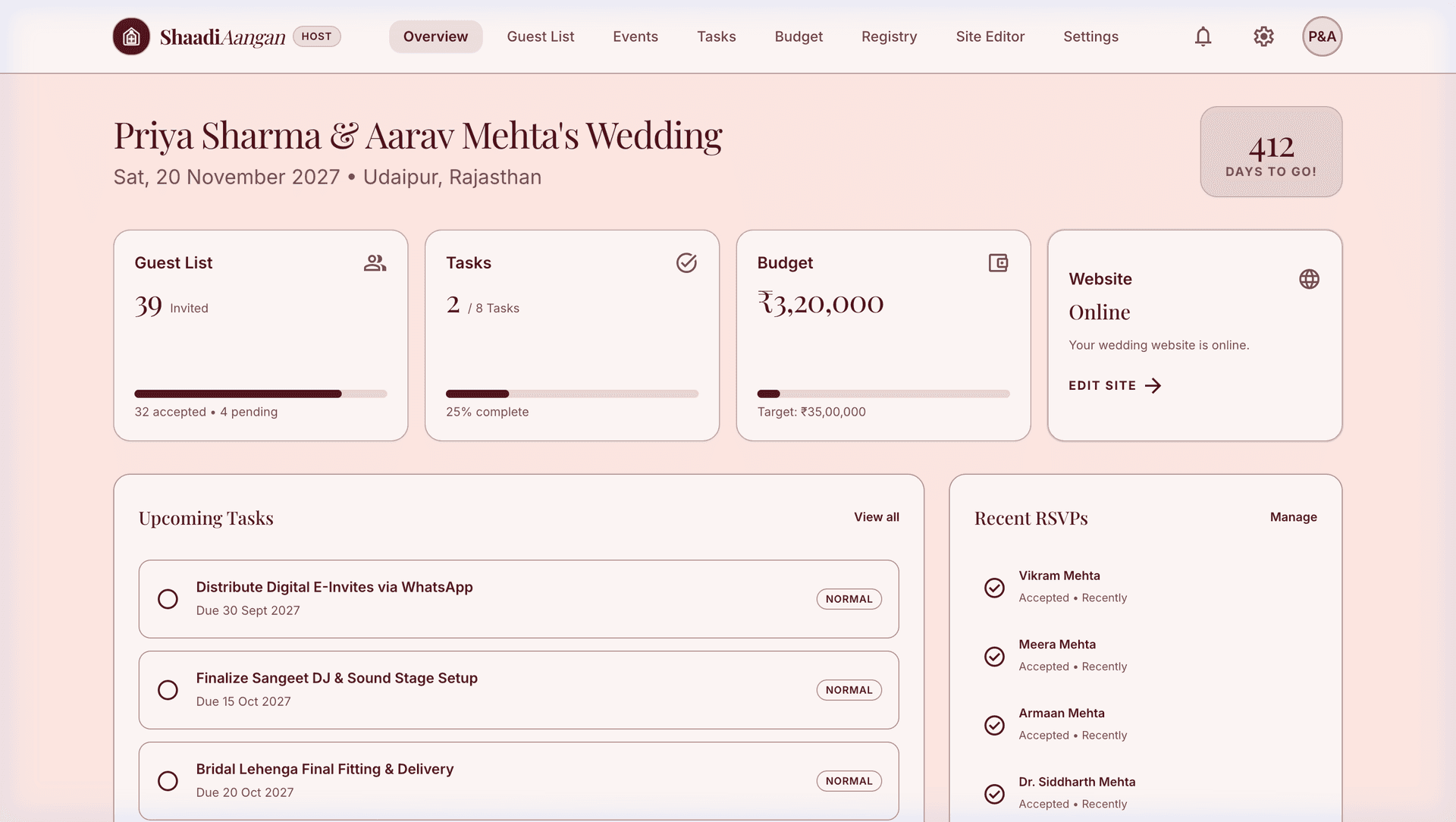The height and width of the screenshot is (822, 1456).
Task: Click "Finalize Sangeet DJ & Sound Stage Setup"
Action: (337, 678)
